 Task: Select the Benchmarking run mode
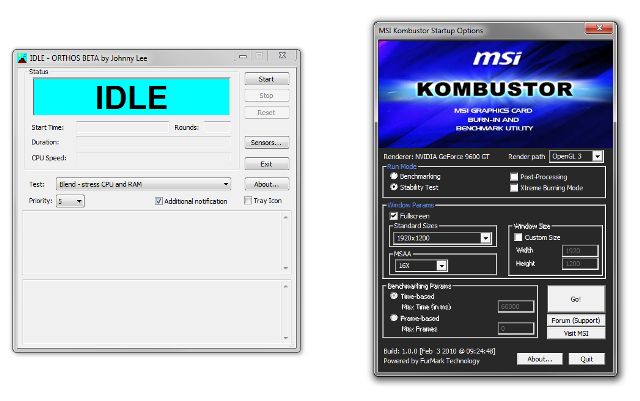point(393,176)
